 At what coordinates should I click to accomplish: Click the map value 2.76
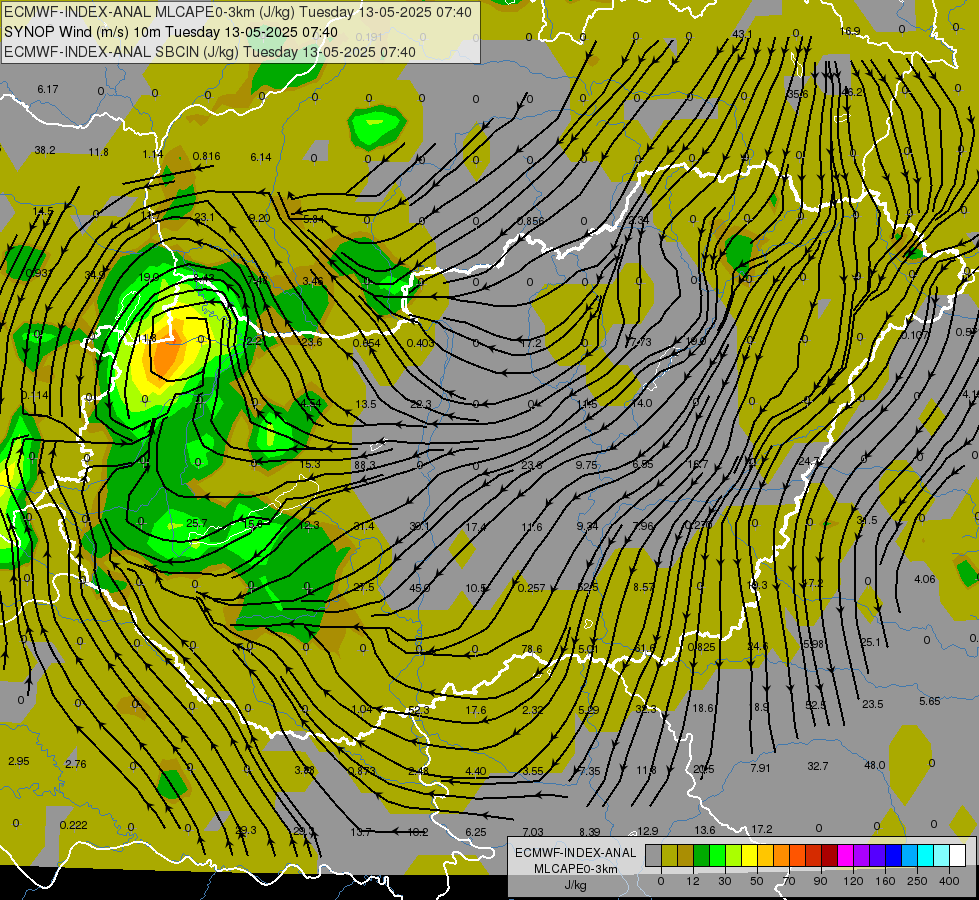point(76,764)
